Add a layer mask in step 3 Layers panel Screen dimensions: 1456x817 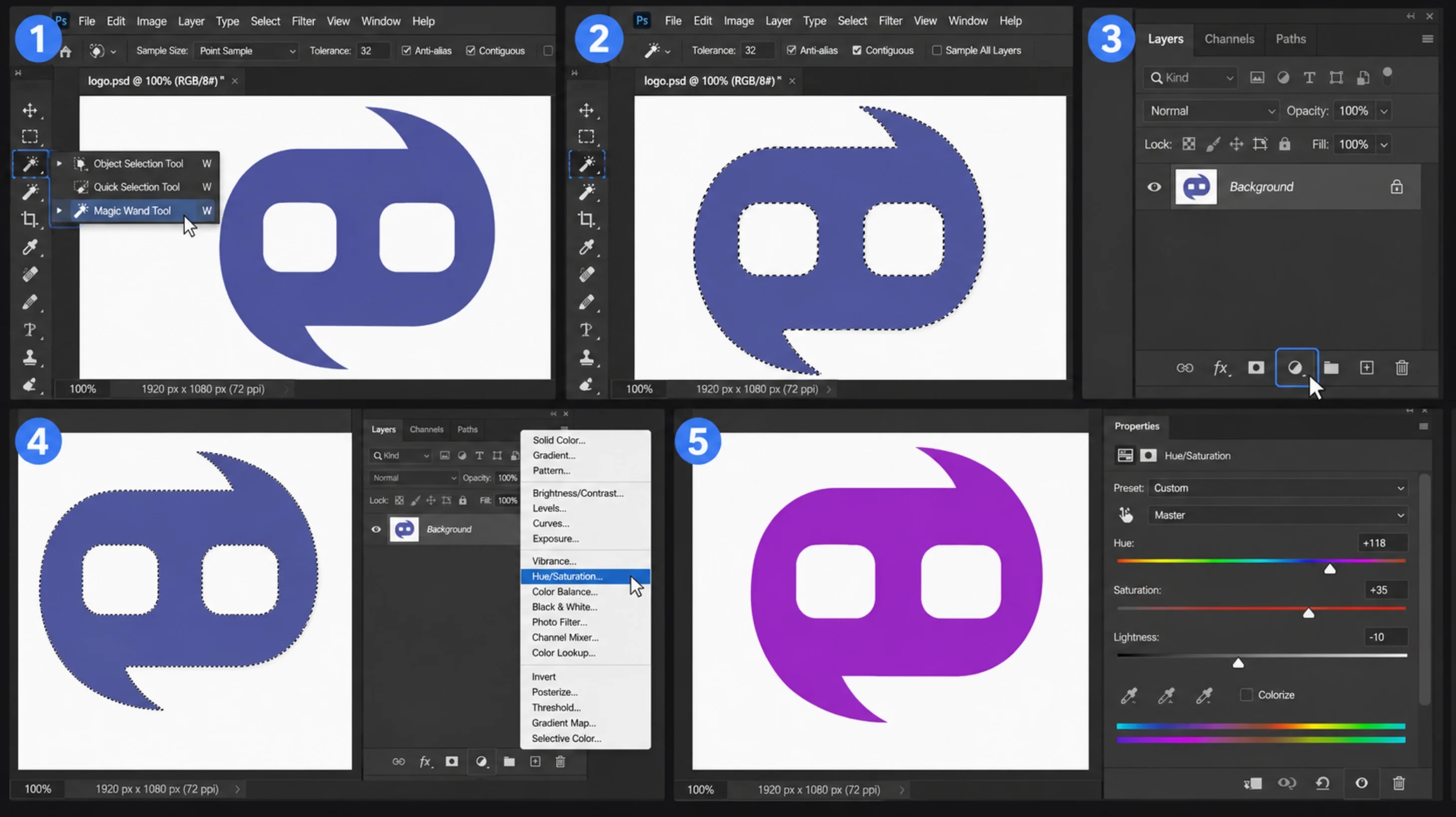[x=1256, y=368]
